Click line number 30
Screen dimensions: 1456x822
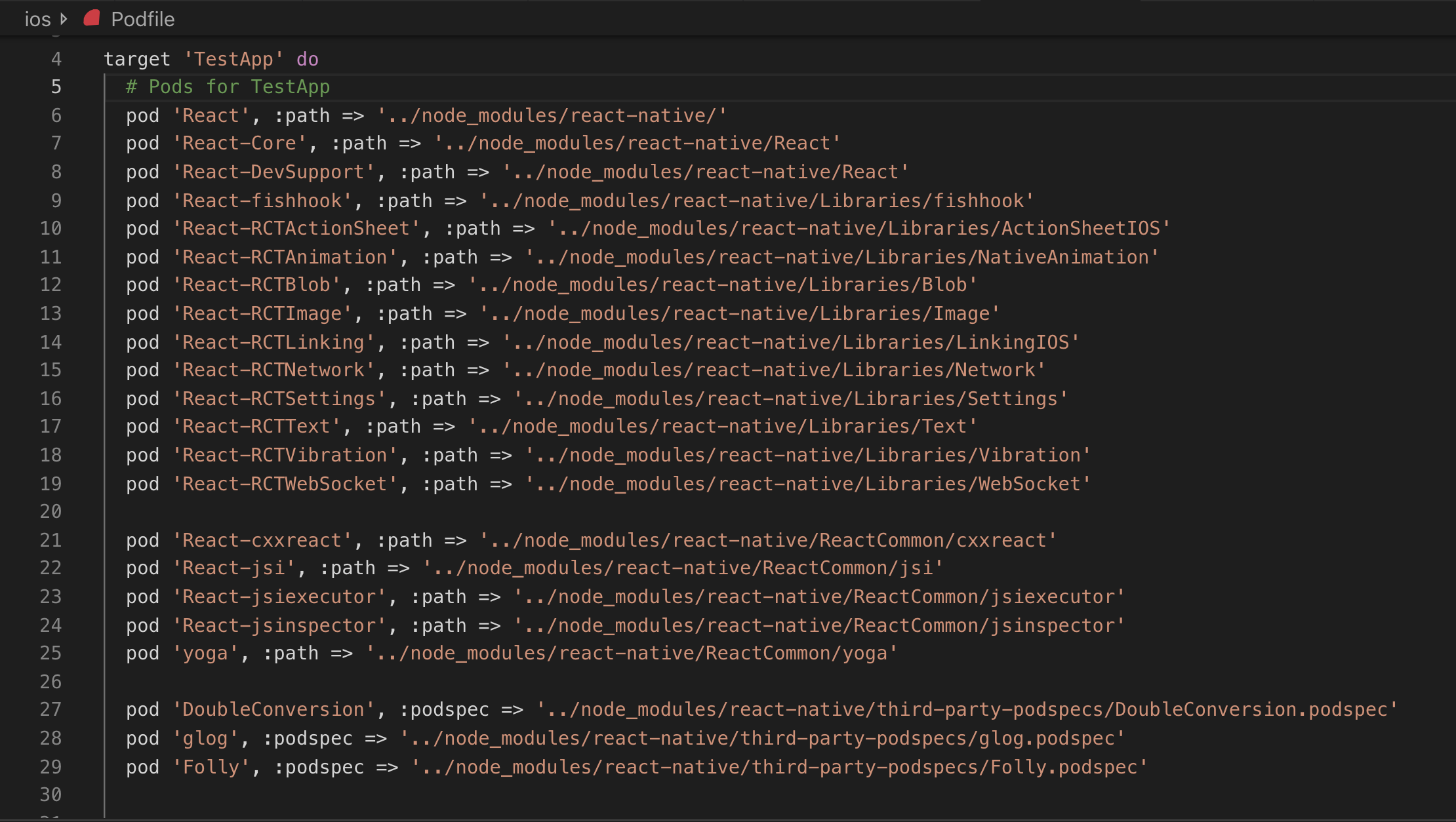click(51, 794)
